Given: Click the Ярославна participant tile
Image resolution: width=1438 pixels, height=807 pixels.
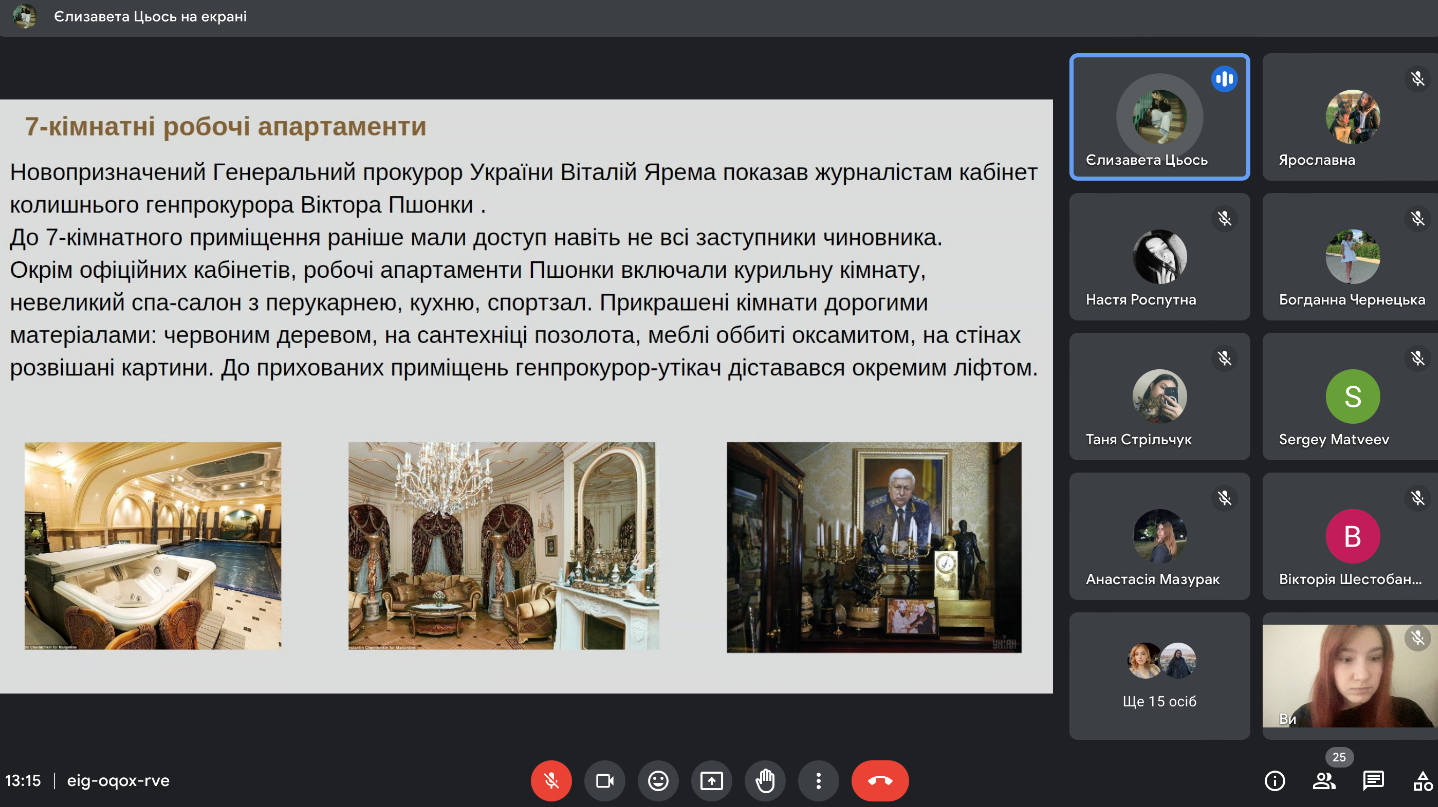Looking at the screenshot, I should 1352,117.
